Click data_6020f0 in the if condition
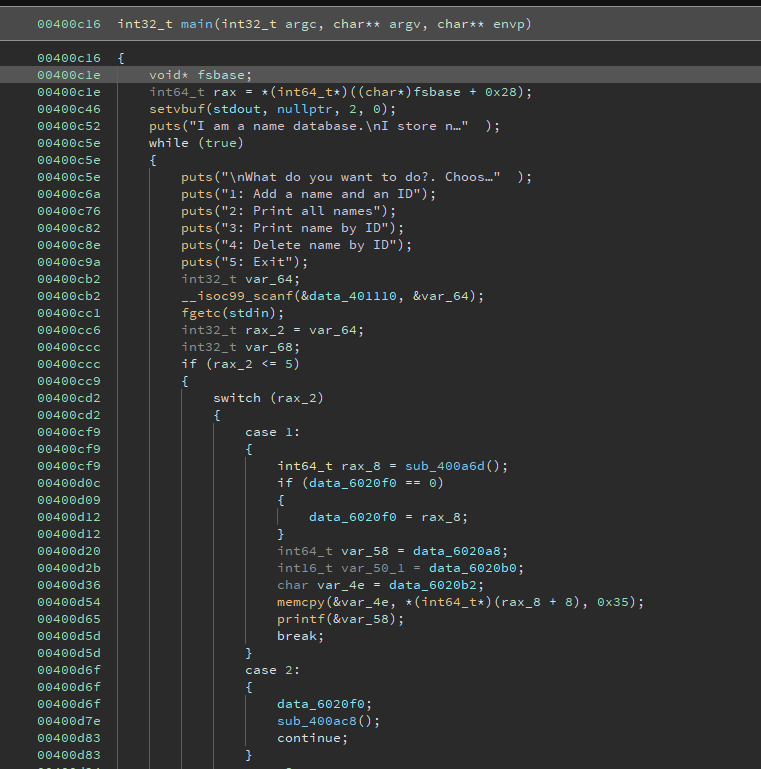Viewport: 761px width, 769px height. 357,482
